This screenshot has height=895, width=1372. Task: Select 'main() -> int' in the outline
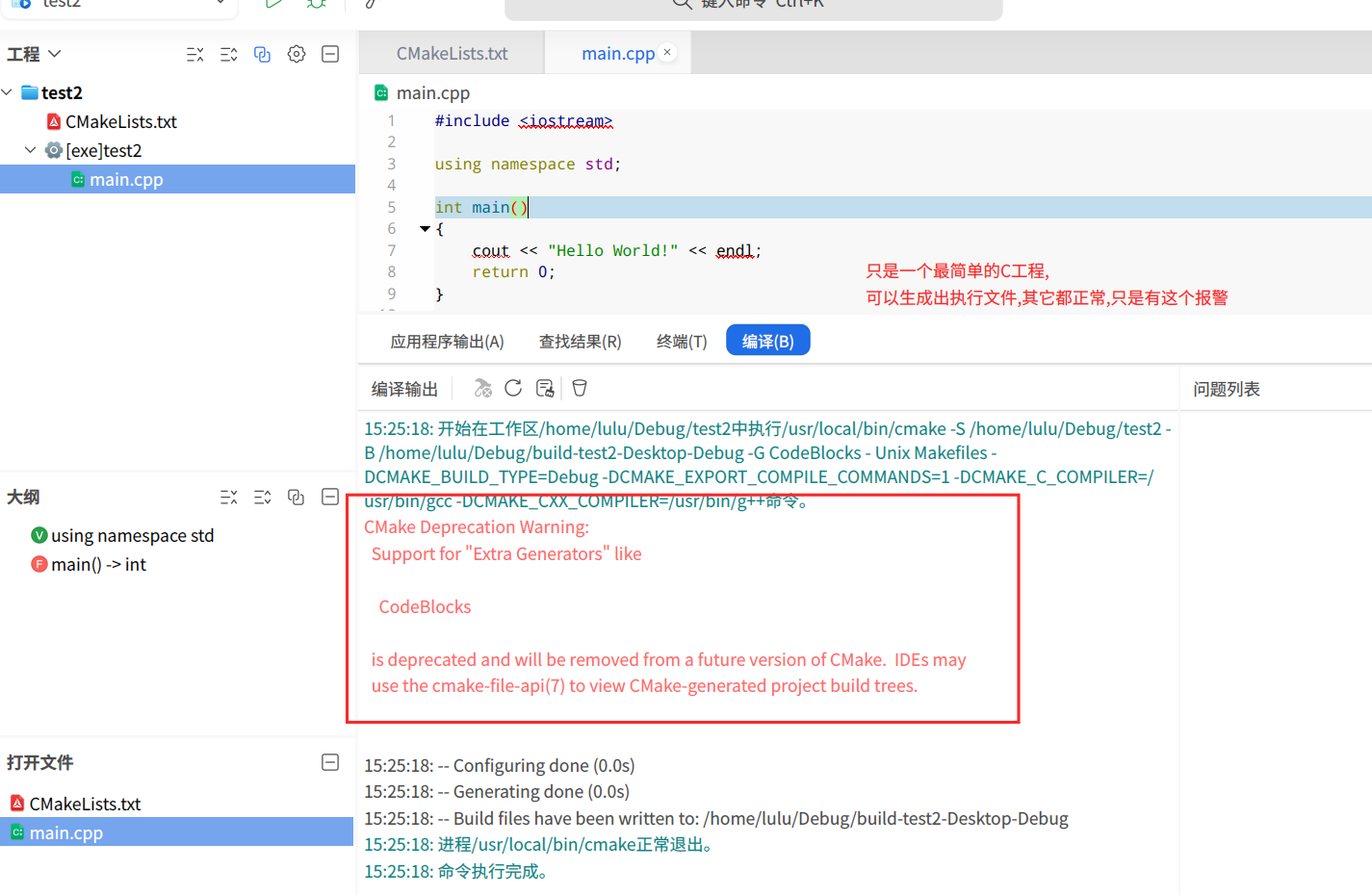point(98,565)
